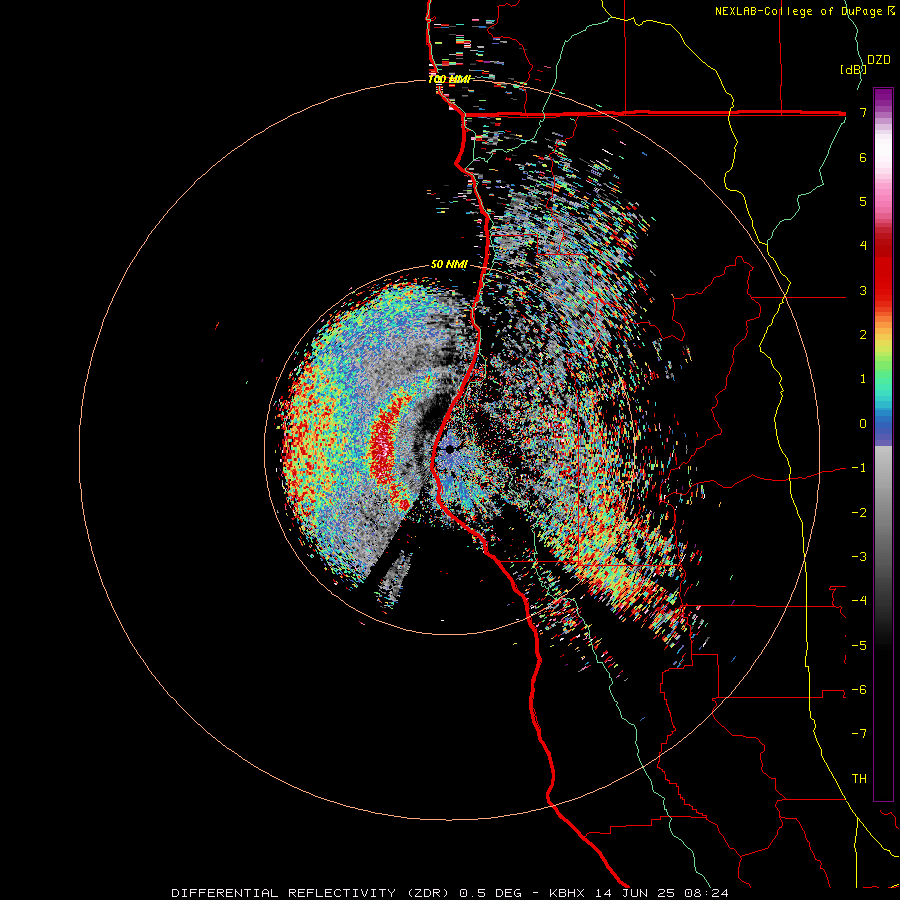Click the 50 NMI range ring label
Viewport: 900px width, 900px height.
(449, 264)
